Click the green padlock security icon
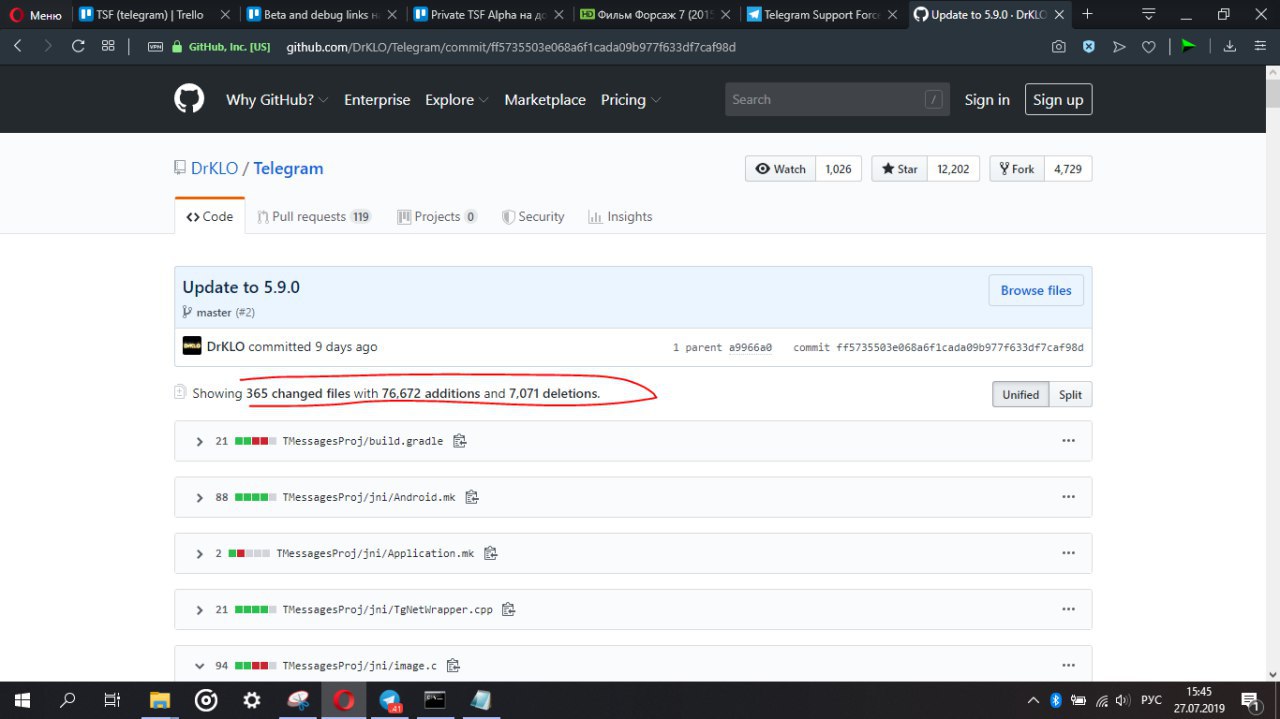This screenshot has width=1280, height=719. [x=177, y=46]
